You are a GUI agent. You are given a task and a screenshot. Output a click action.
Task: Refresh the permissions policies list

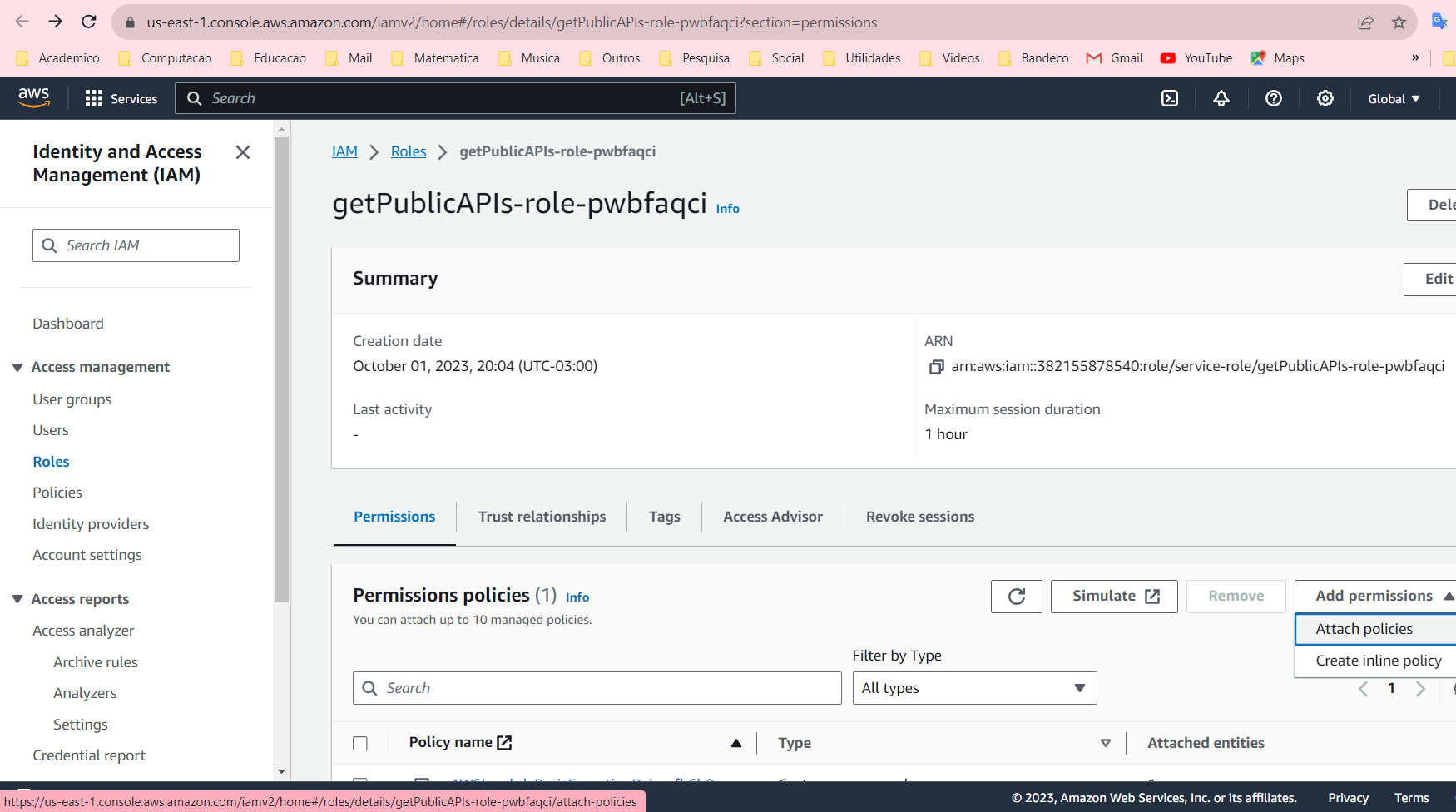(1016, 597)
